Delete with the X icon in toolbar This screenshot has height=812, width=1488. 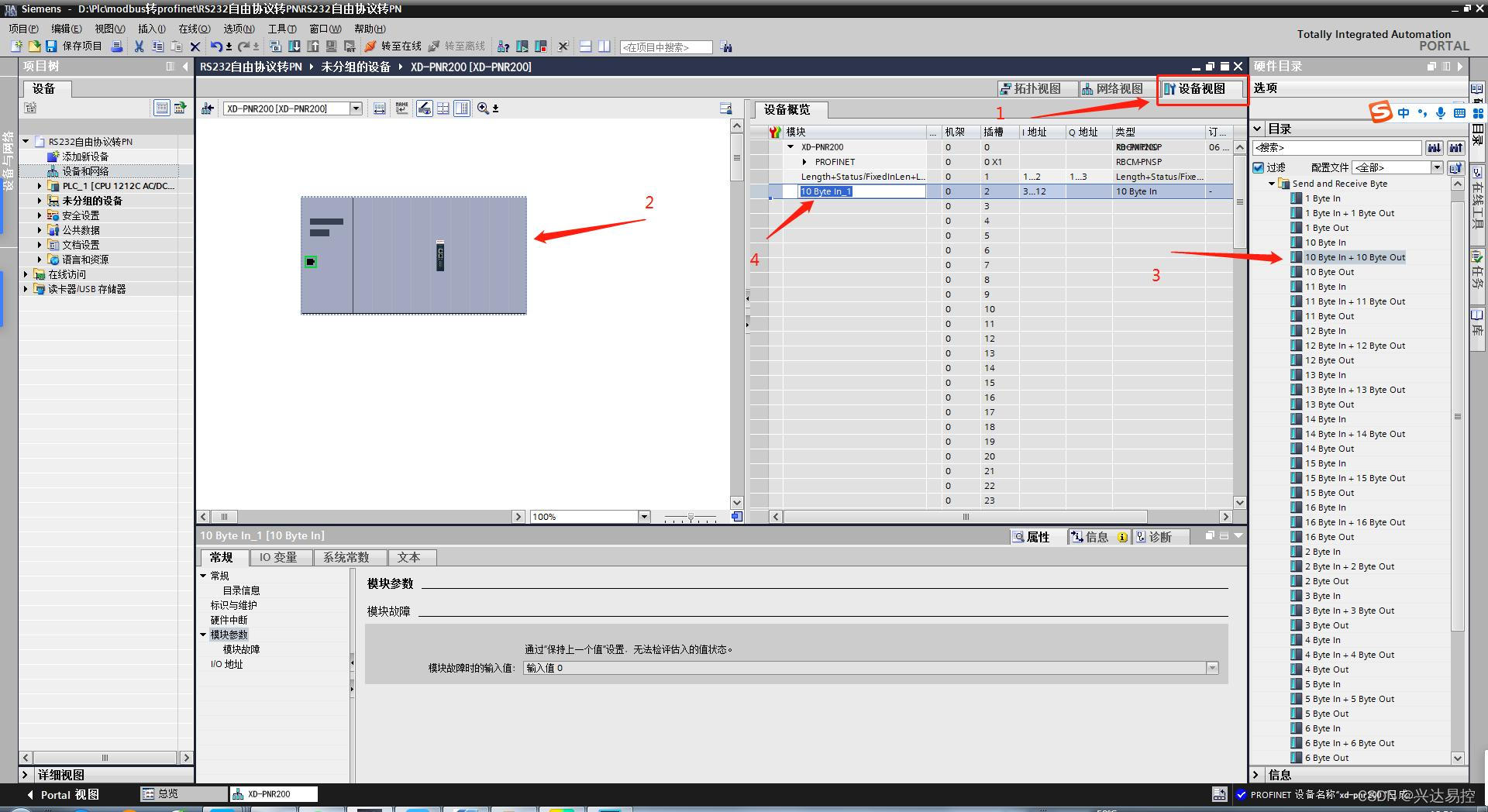click(195, 46)
